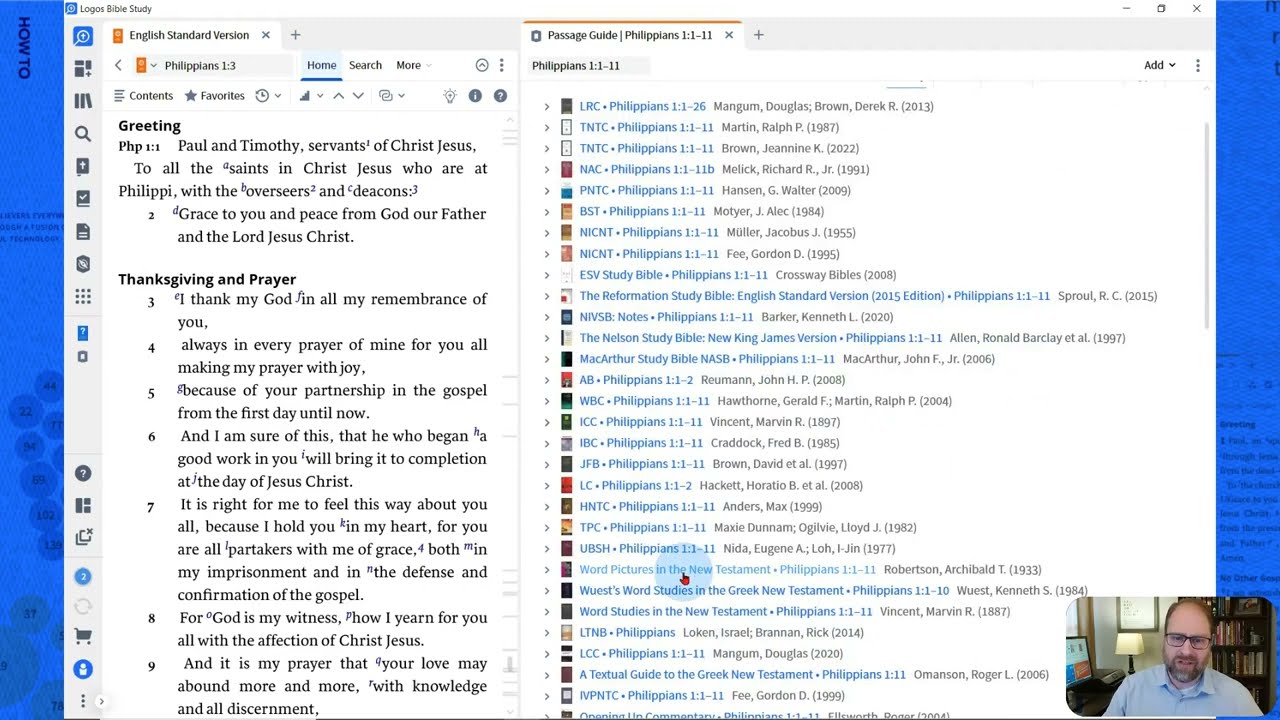
Task: Switch to the Search tab in the ESV panel
Action: click(x=365, y=65)
